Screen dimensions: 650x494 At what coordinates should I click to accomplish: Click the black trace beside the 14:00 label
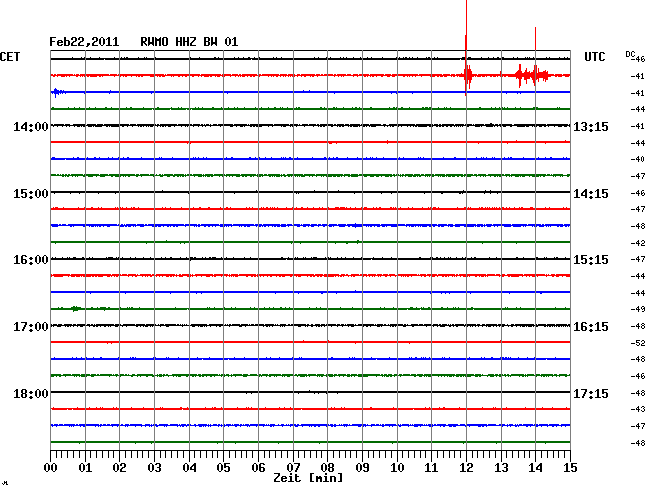pyautogui.click(x=310, y=125)
